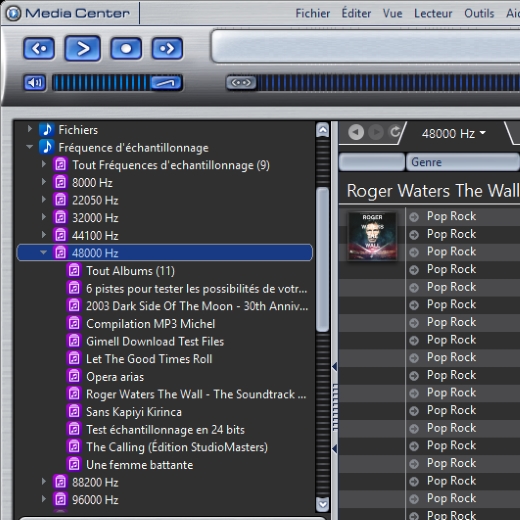Screen dimensions: 520x520
Task: Start playback with the Play button
Action: click(83, 49)
